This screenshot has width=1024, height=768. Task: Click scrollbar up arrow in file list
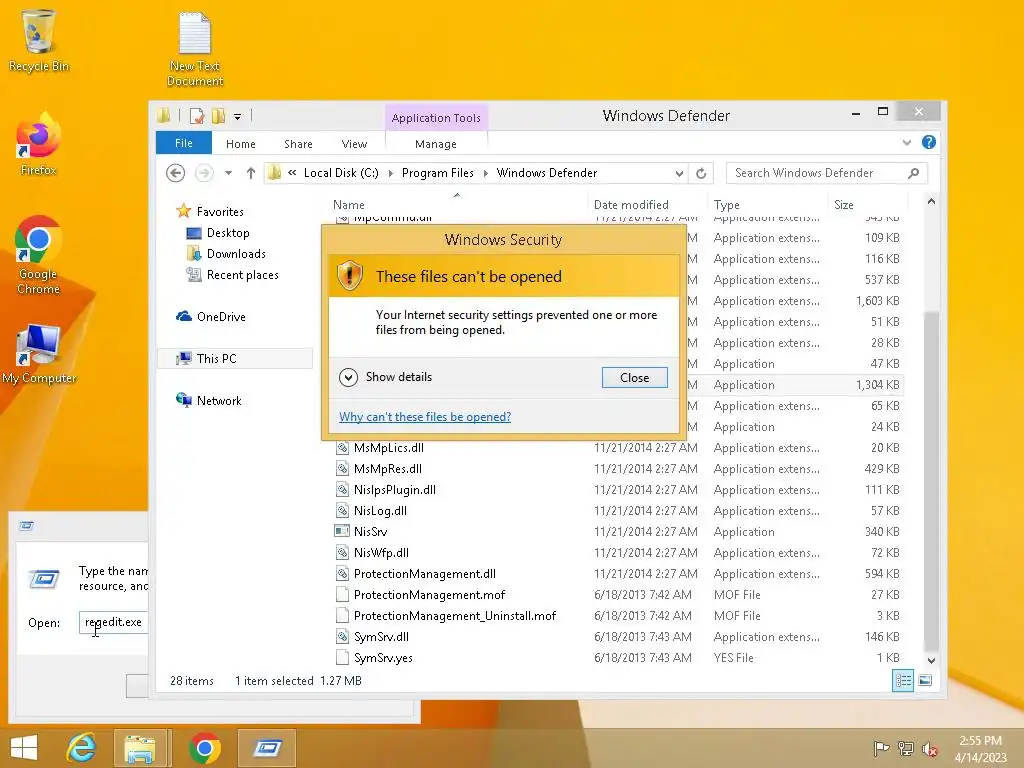point(931,202)
